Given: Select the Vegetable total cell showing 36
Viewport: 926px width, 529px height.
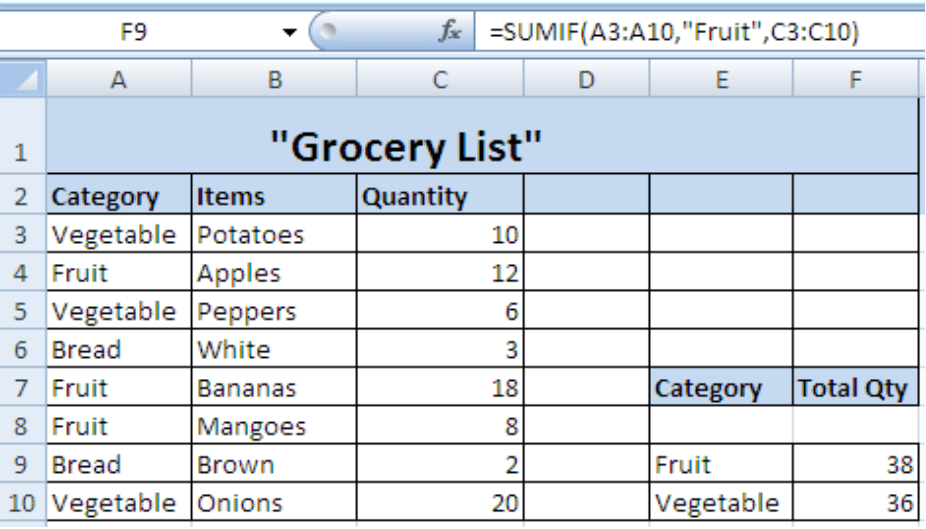Looking at the screenshot, I should [x=855, y=503].
